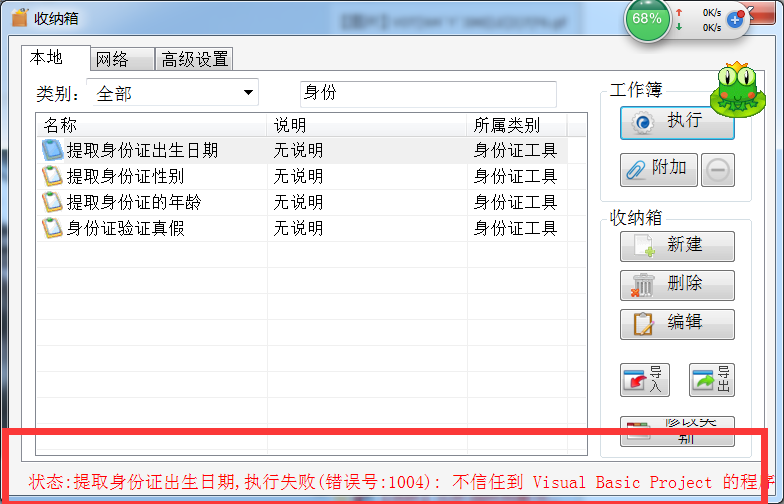Viewport: 784px width, 504px height.
Task: Click the 删除 (Delete) trash button
Action: click(677, 285)
